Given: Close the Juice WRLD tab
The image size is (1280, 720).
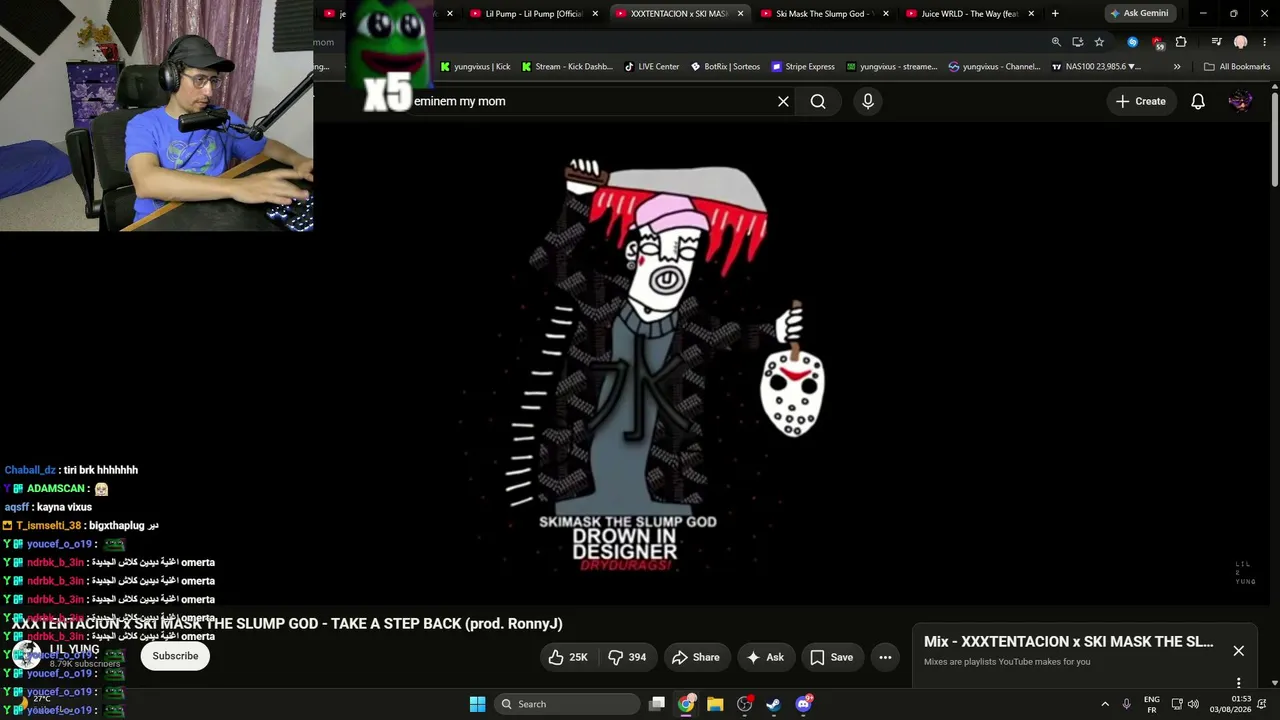Looking at the screenshot, I should pos(1031,14).
